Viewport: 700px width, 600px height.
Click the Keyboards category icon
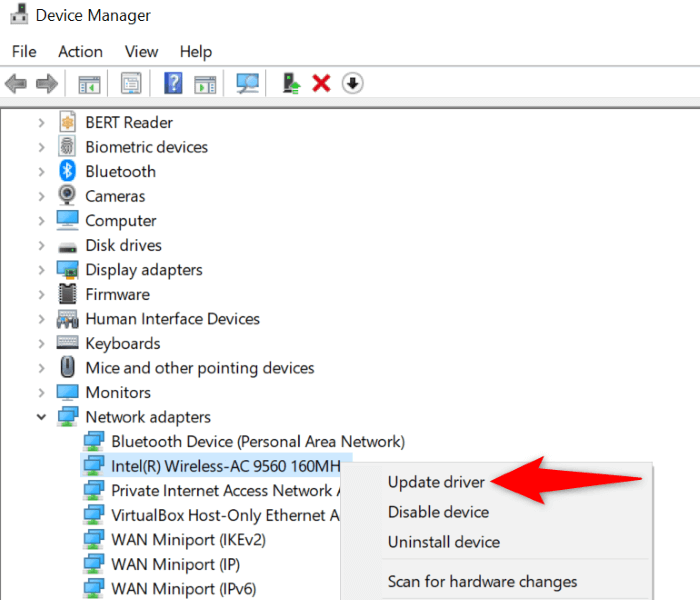[67, 342]
